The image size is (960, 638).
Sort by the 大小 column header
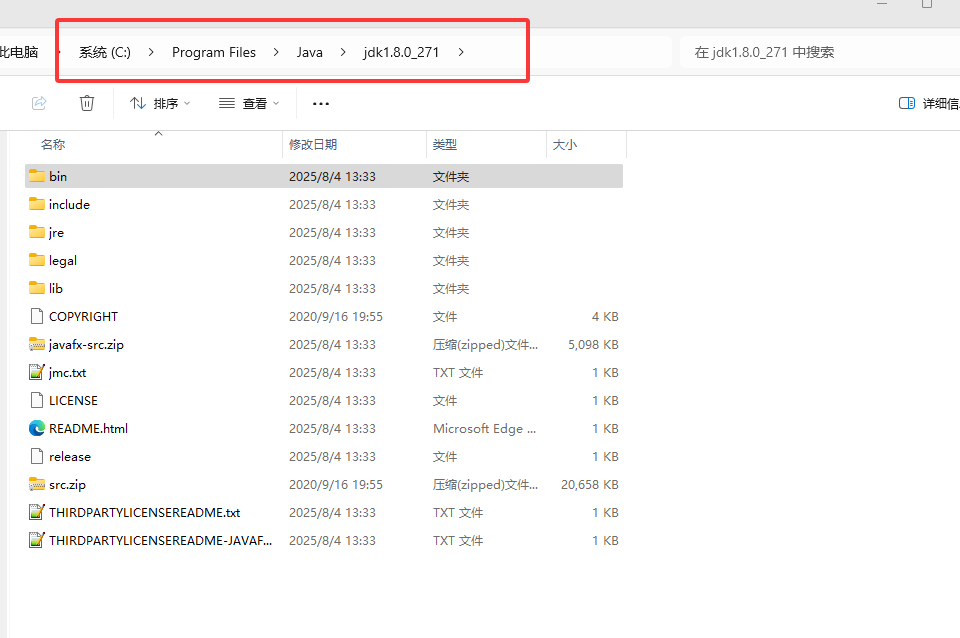pos(587,144)
